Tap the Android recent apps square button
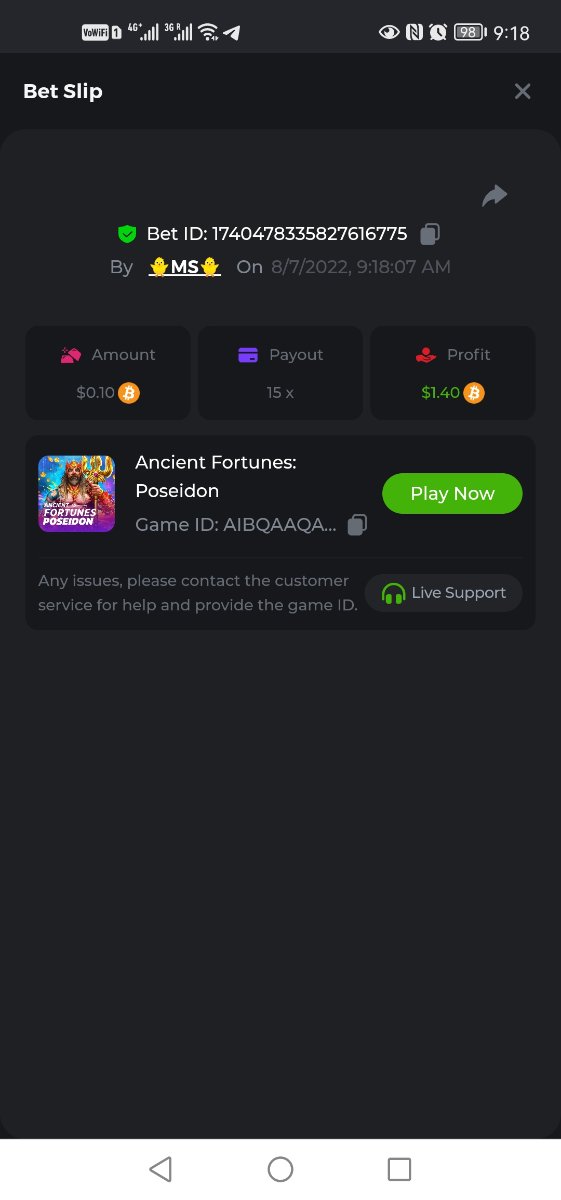 click(x=399, y=1169)
